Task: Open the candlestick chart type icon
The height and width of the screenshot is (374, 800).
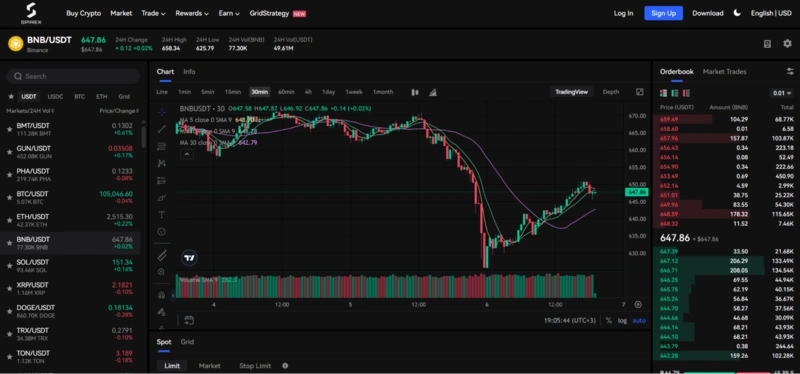Action: pos(415,92)
